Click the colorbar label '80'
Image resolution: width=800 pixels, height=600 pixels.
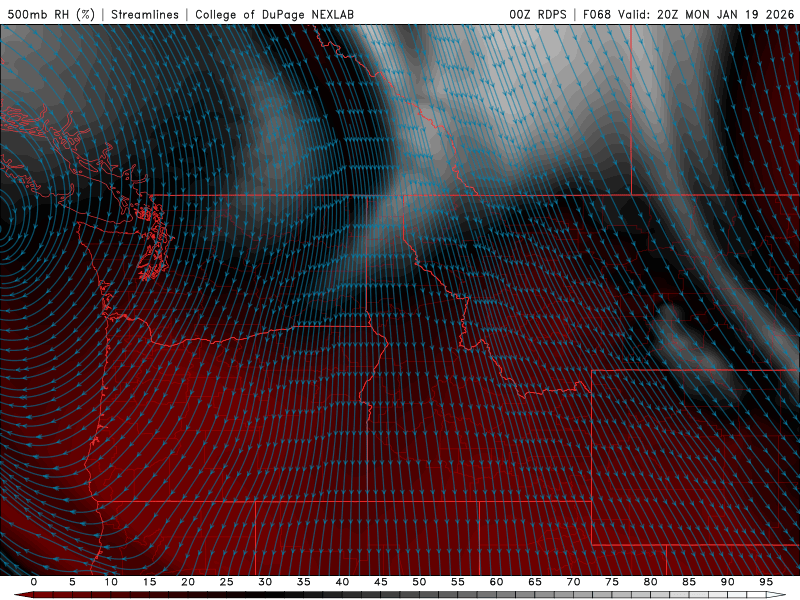click(x=650, y=582)
